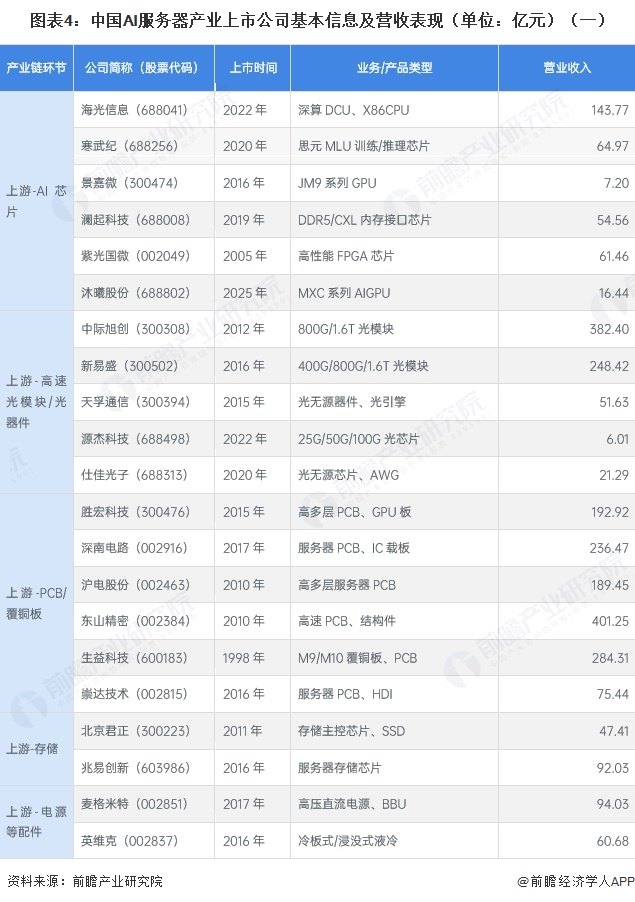Click revenue value 284.31
Viewport: 635px width, 902px height.
pyautogui.click(x=610, y=658)
